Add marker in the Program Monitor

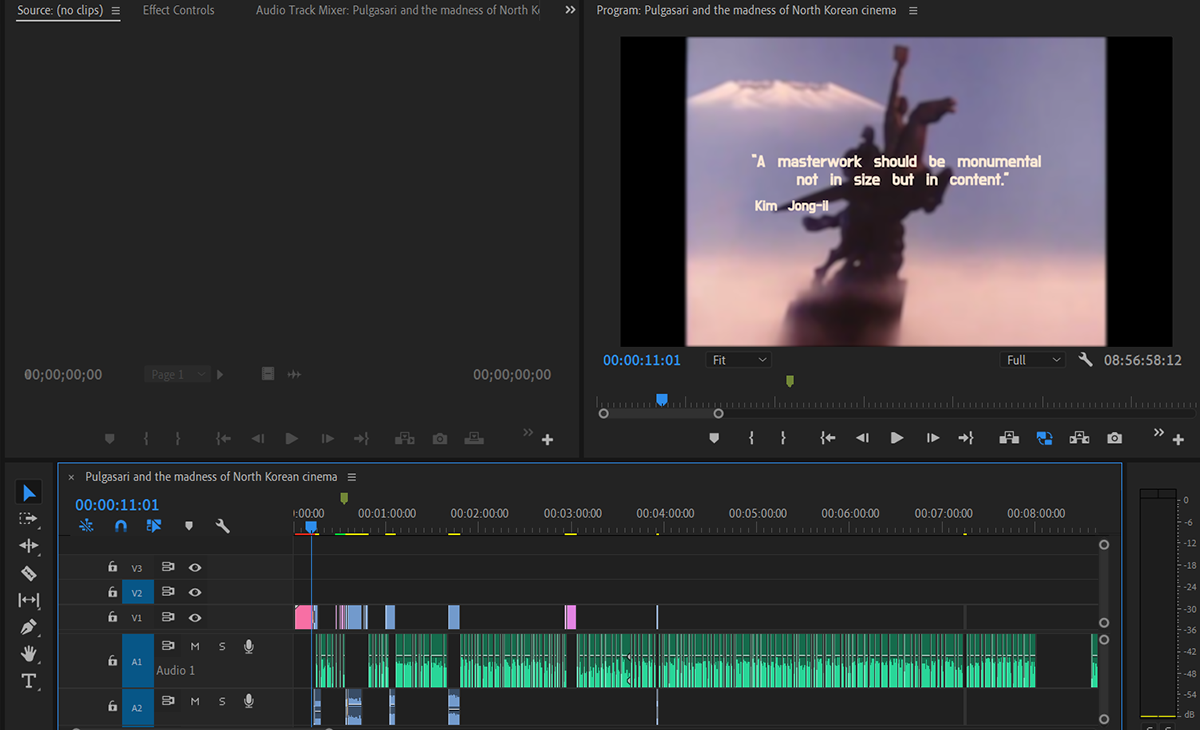point(714,438)
